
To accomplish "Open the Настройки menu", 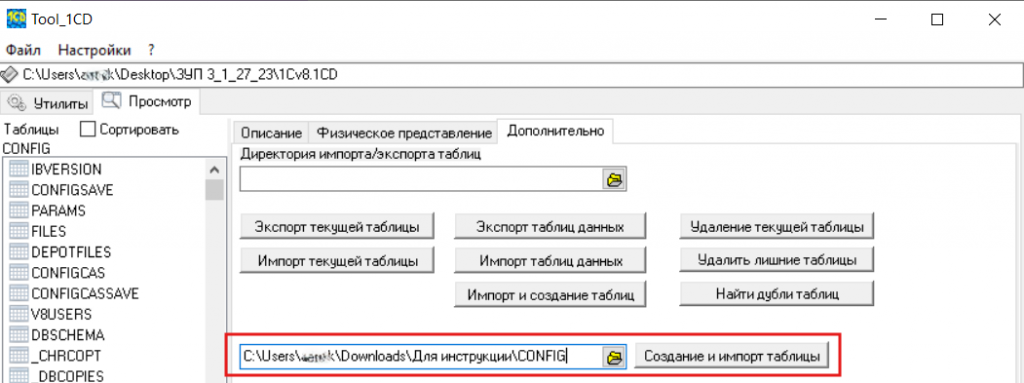I will [94, 50].
